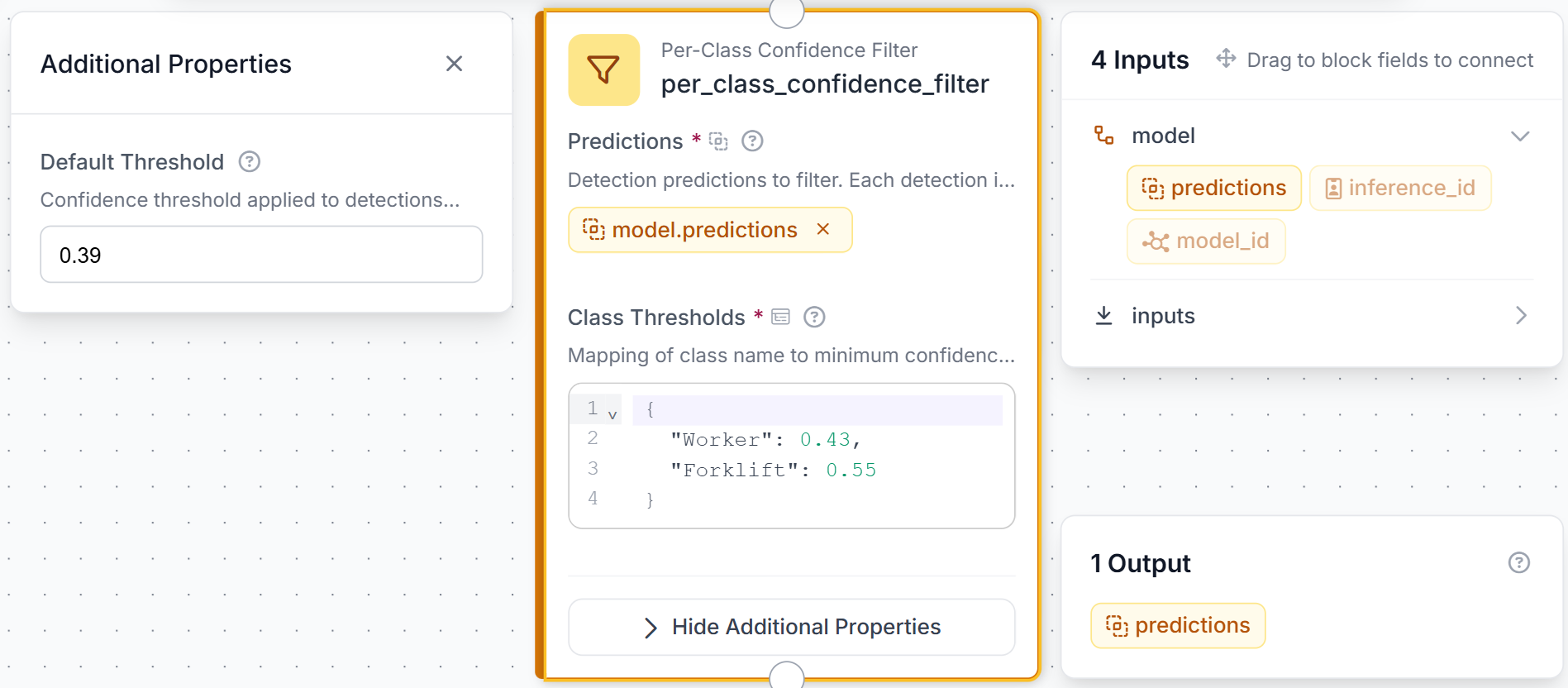
Task: Collapse the model inputs group
Action: pyautogui.click(x=1520, y=136)
